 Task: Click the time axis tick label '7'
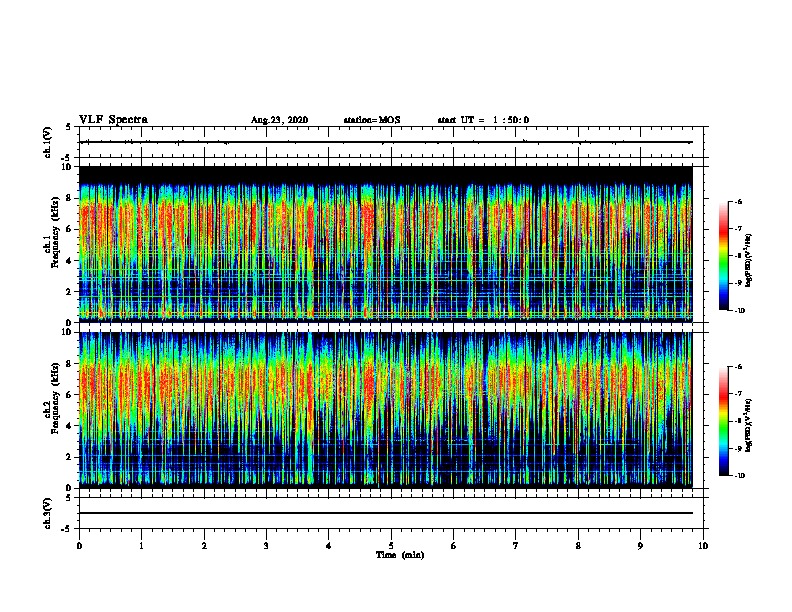pos(516,546)
